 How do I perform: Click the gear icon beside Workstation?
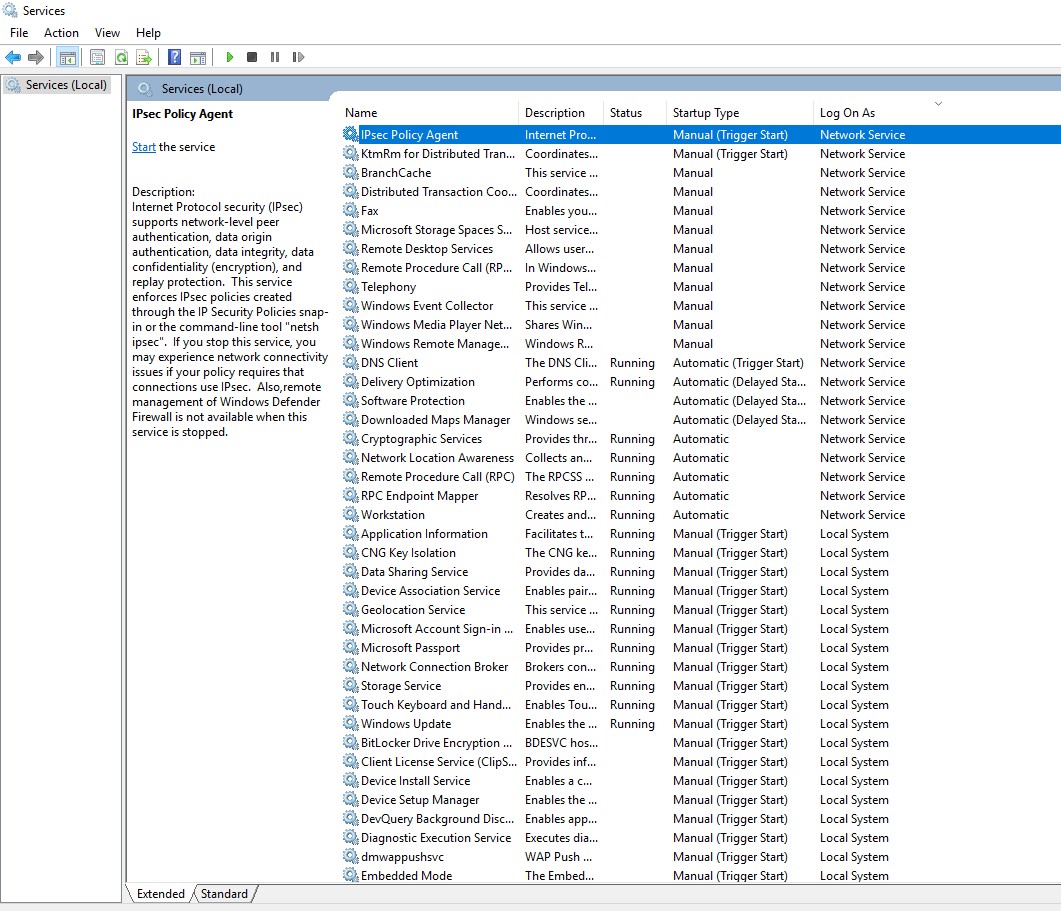point(351,514)
